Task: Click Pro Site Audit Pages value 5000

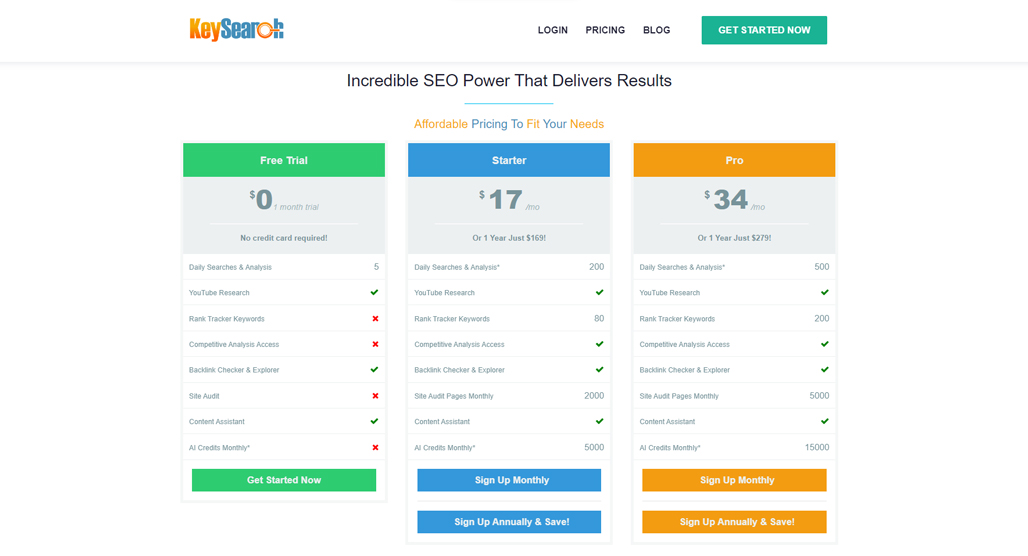Action: (820, 396)
